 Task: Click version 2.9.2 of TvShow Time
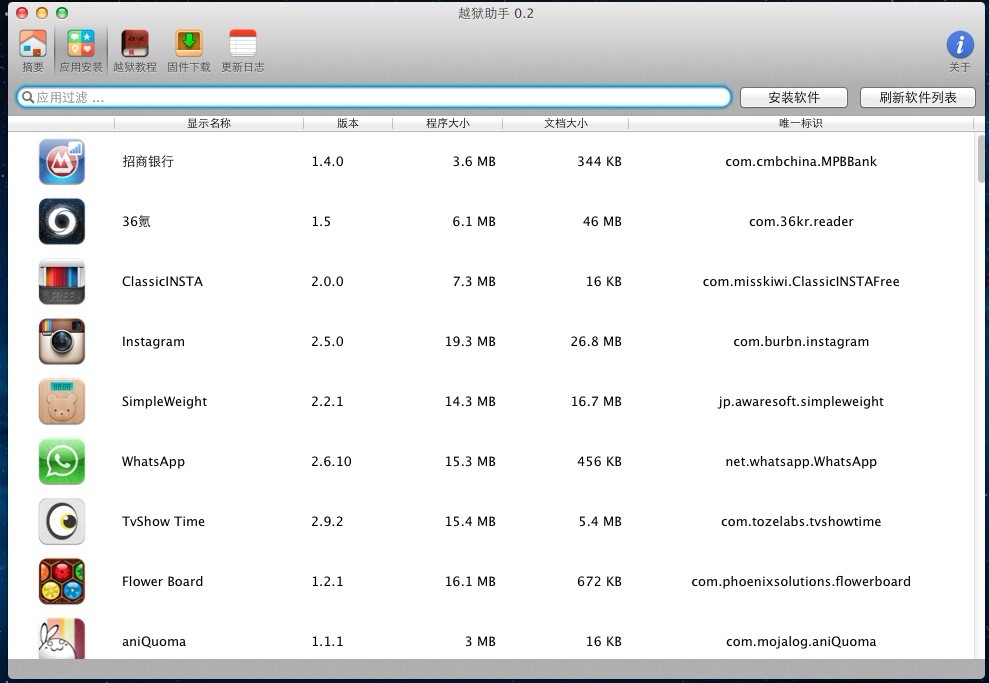click(327, 522)
